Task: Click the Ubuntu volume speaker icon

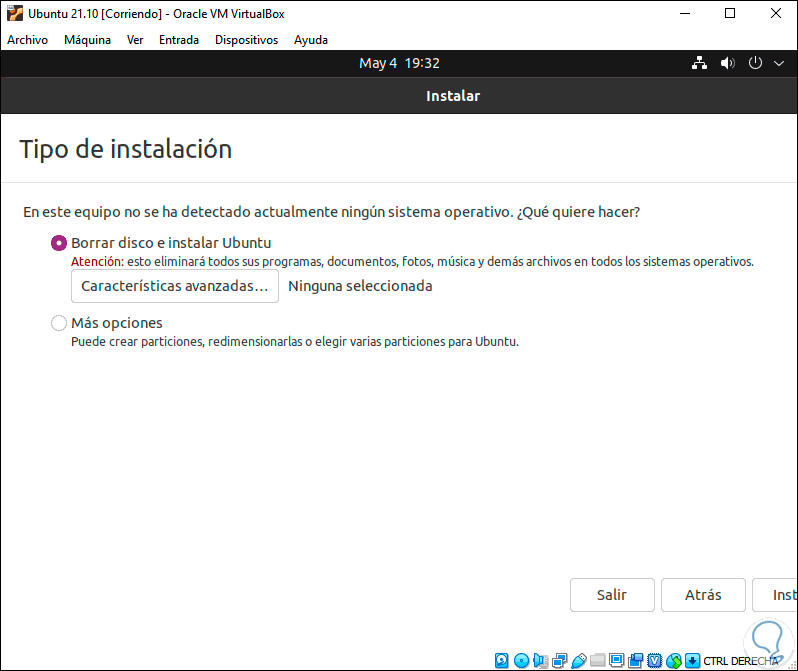Action: pos(727,63)
